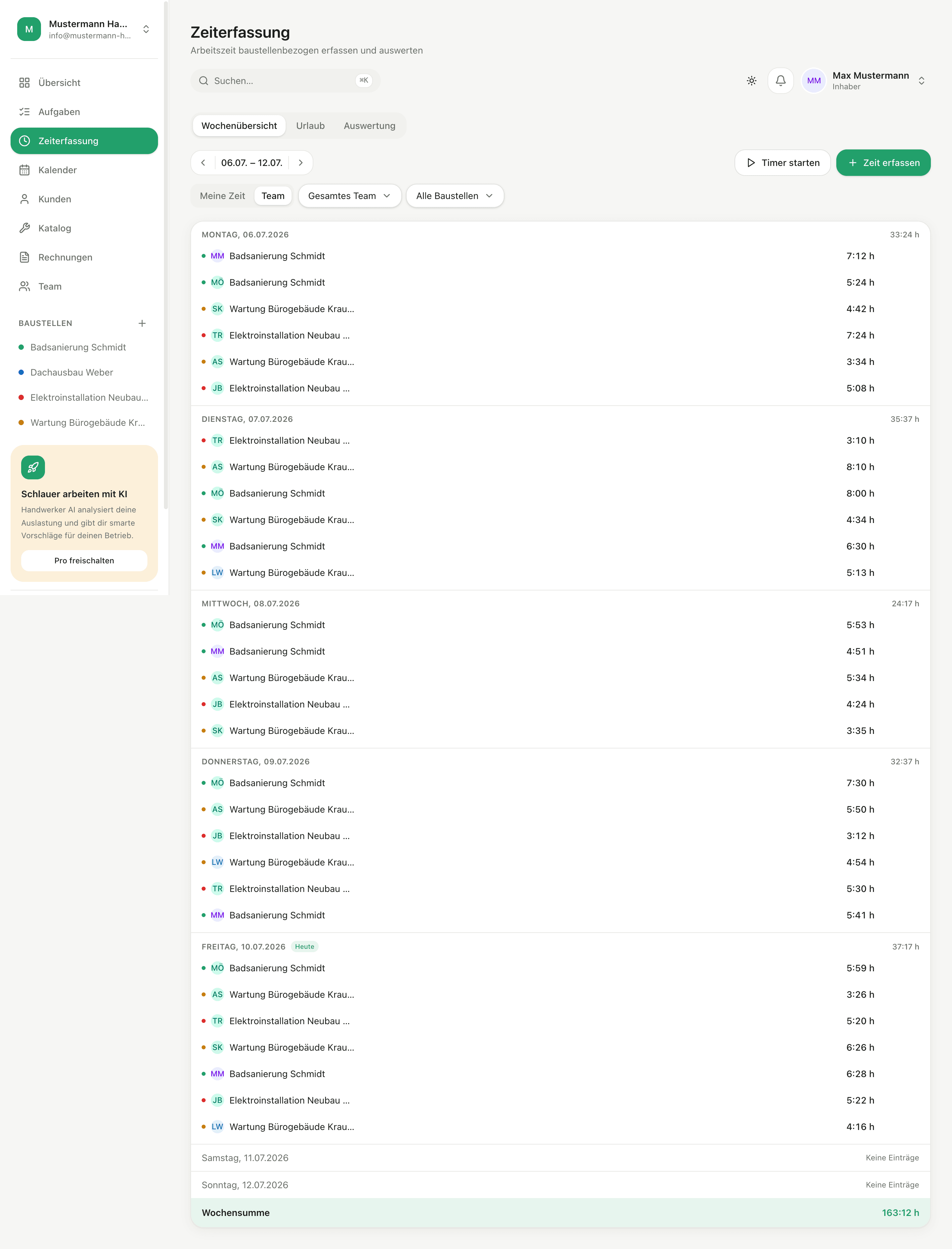
Task: Open Elektroinstallation Neubau... in Baustellen list
Action: 84,397
